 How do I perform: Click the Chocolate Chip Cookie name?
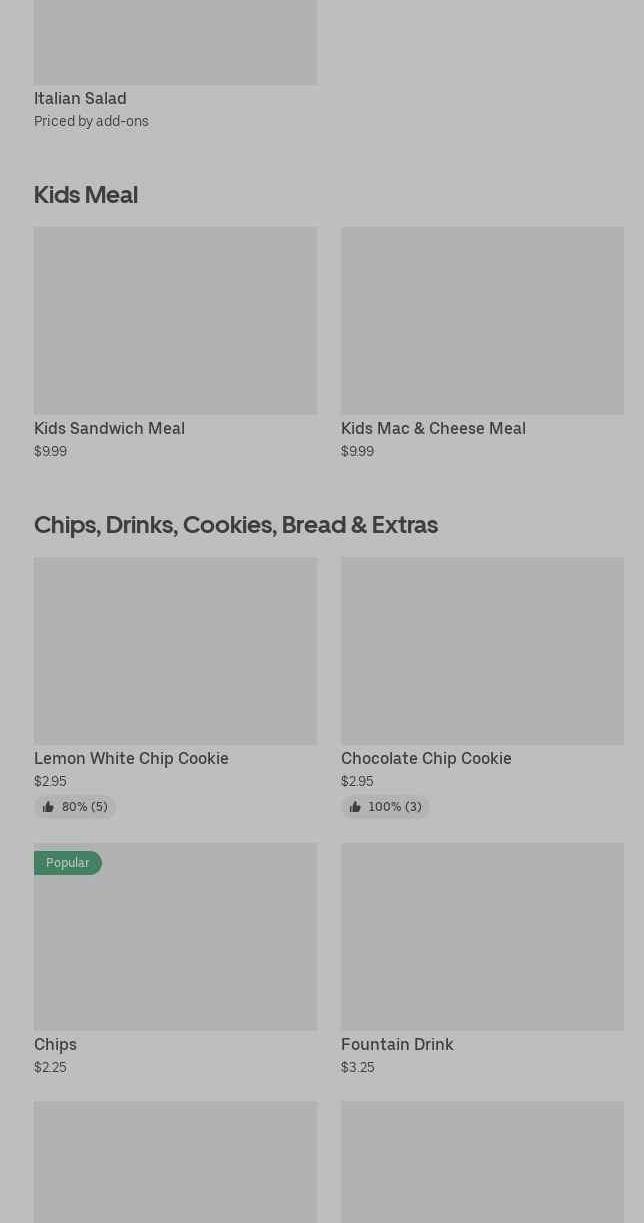point(426,758)
